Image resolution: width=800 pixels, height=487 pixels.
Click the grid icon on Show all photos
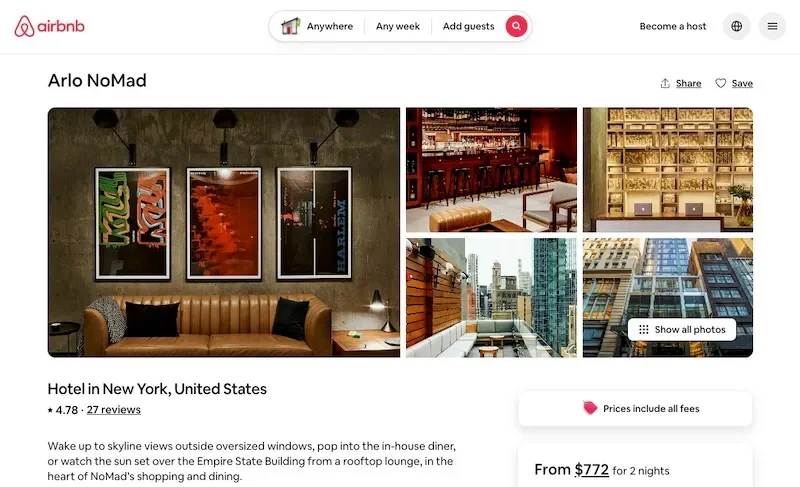click(x=644, y=329)
